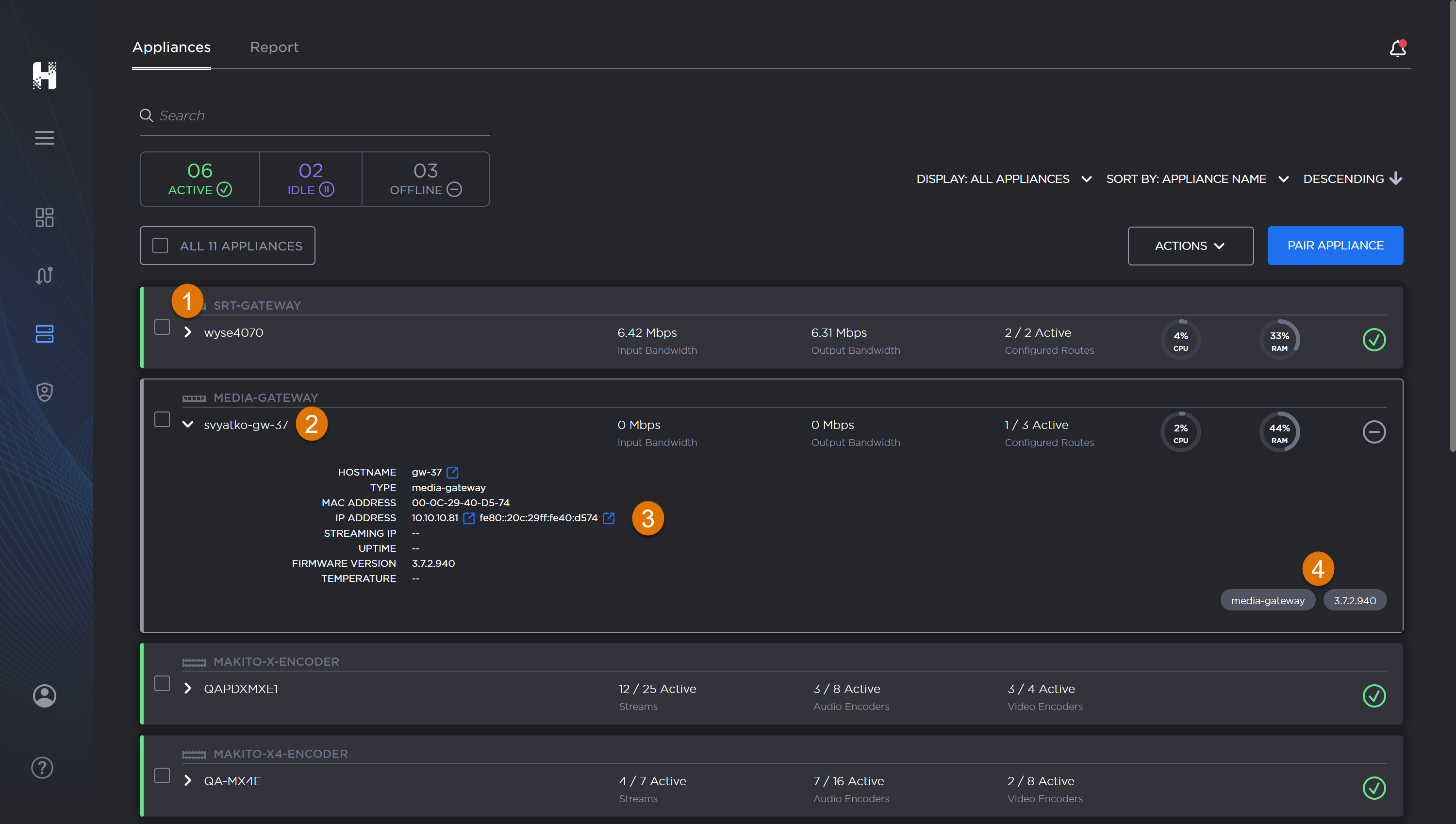The image size is (1456, 824).
Task: Open the Actions button menu
Action: pos(1190,246)
